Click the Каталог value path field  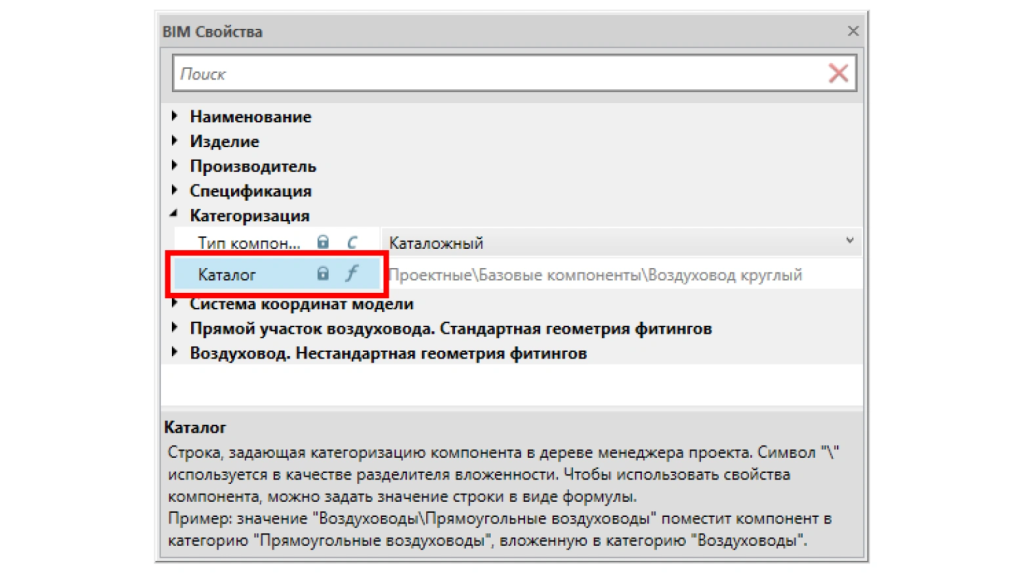(595, 274)
